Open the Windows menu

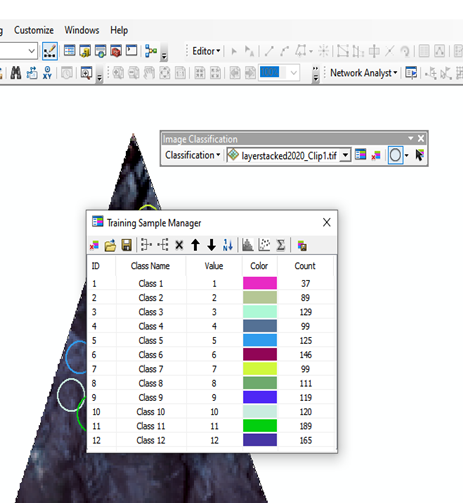(82, 30)
